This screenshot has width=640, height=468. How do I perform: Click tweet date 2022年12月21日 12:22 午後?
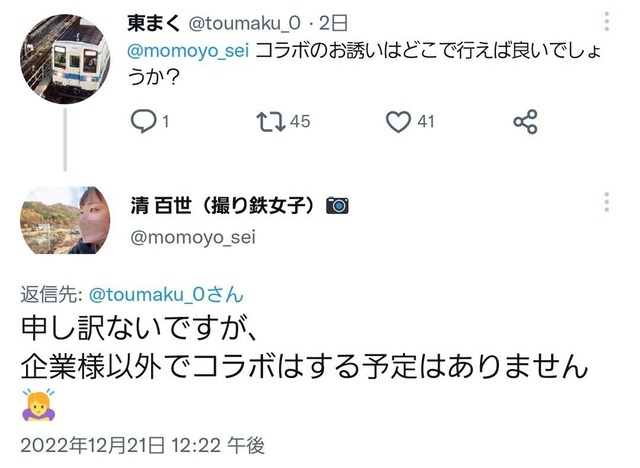(x=142, y=445)
